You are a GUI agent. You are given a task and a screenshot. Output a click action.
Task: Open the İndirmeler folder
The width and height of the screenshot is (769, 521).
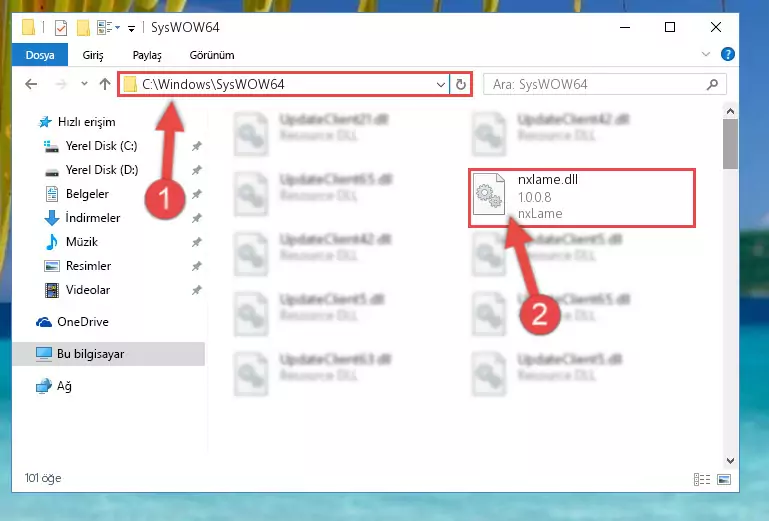[x=93, y=218]
